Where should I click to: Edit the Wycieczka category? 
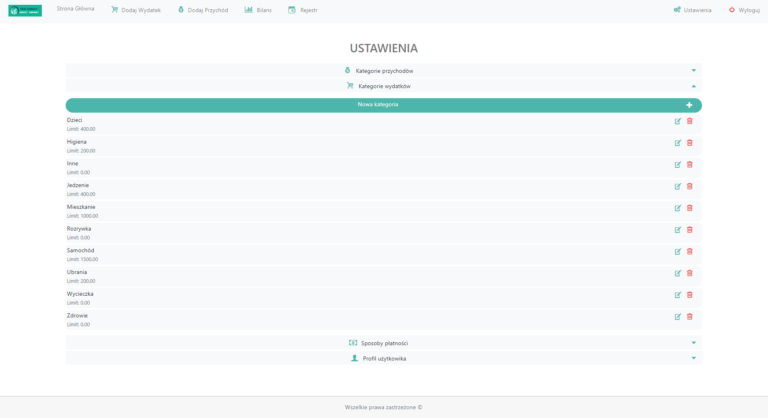[678, 294]
